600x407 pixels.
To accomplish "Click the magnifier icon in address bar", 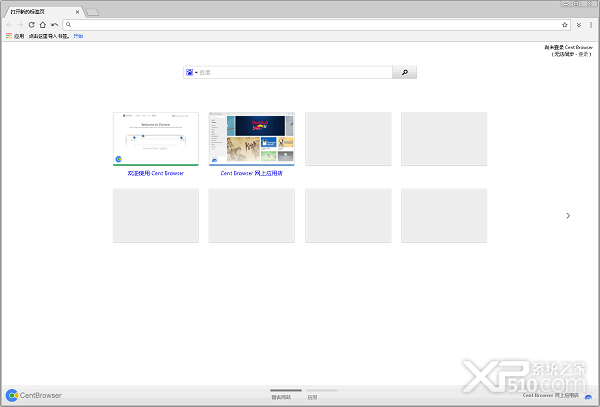I will pos(68,25).
